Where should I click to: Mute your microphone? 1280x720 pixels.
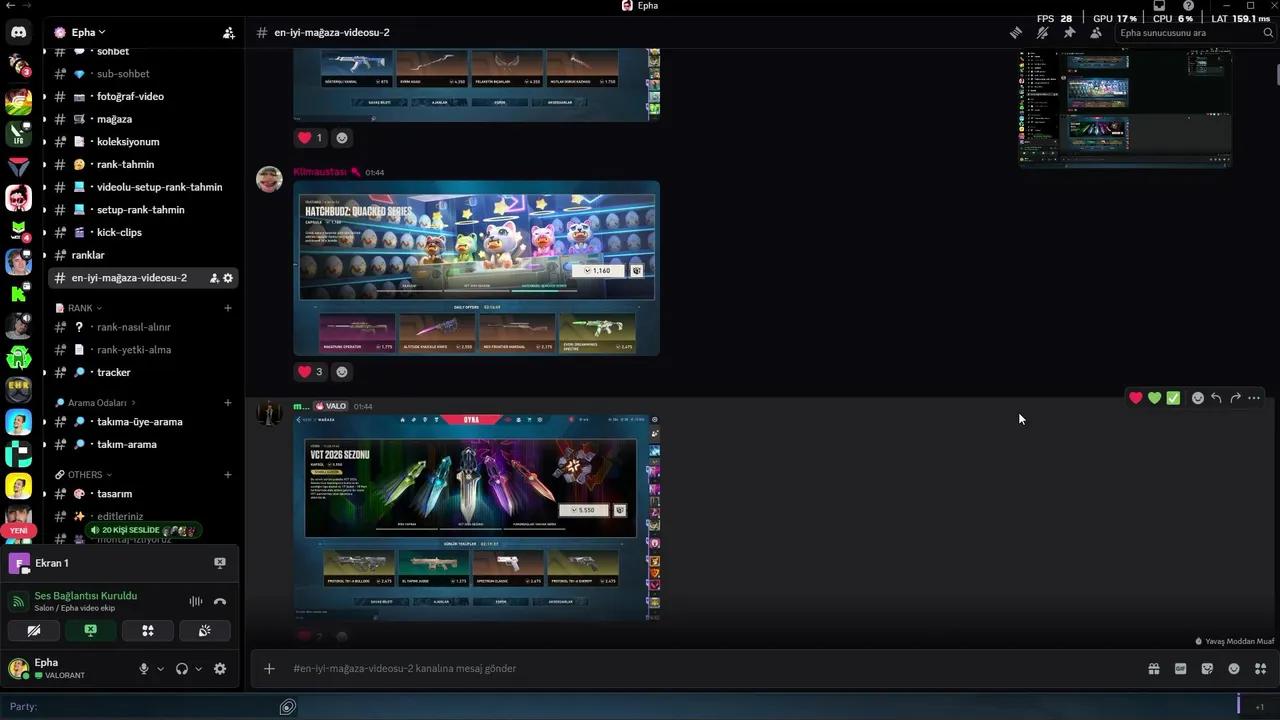point(144,668)
